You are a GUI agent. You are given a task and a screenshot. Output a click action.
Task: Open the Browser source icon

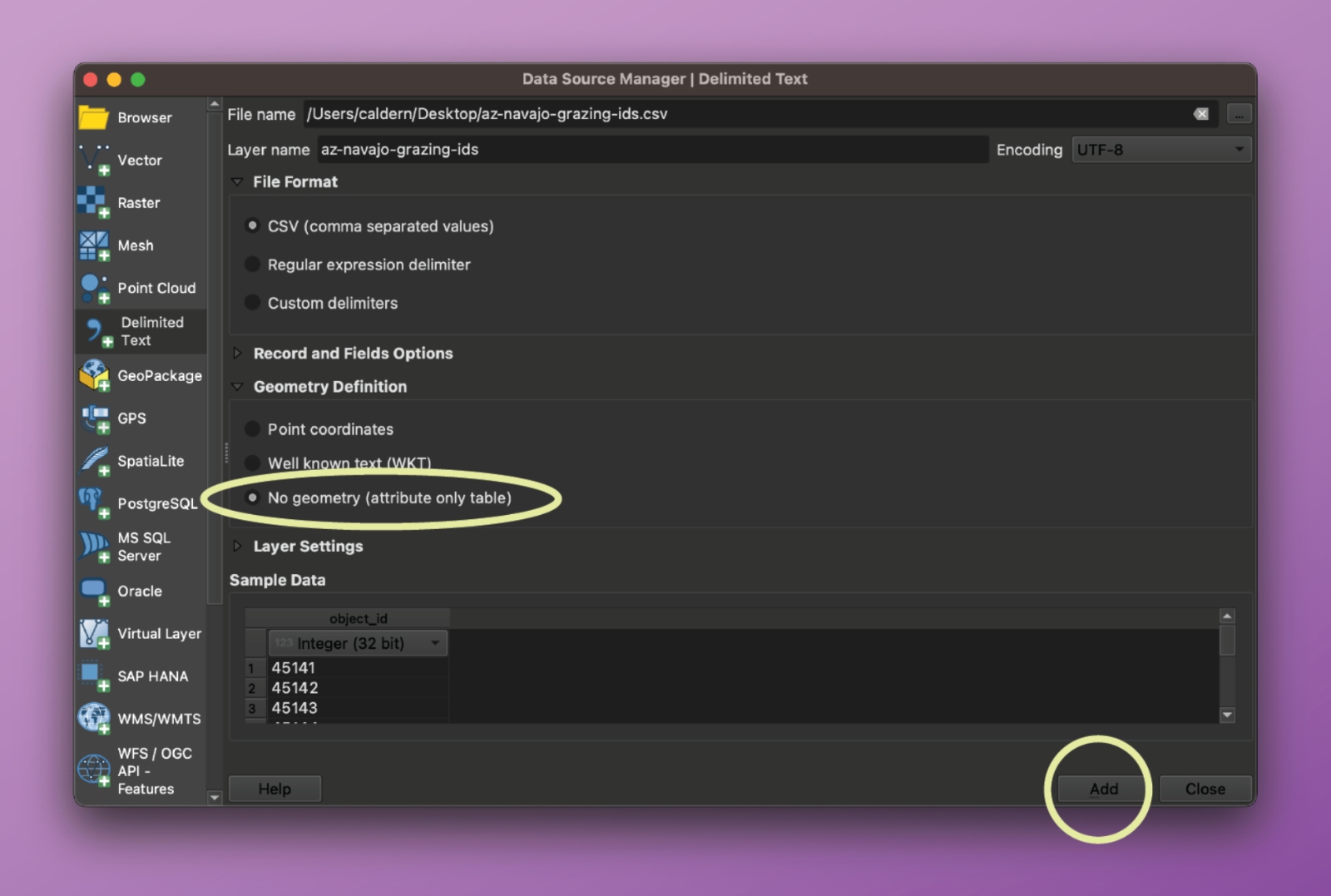93,117
